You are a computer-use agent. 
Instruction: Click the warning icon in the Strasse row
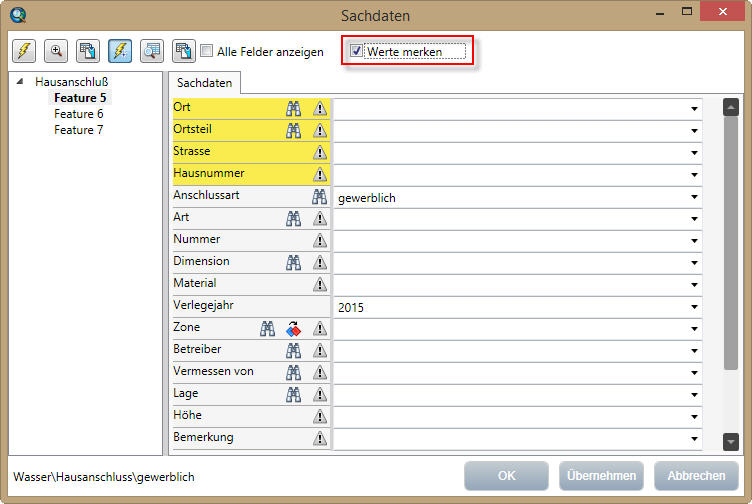point(320,152)
